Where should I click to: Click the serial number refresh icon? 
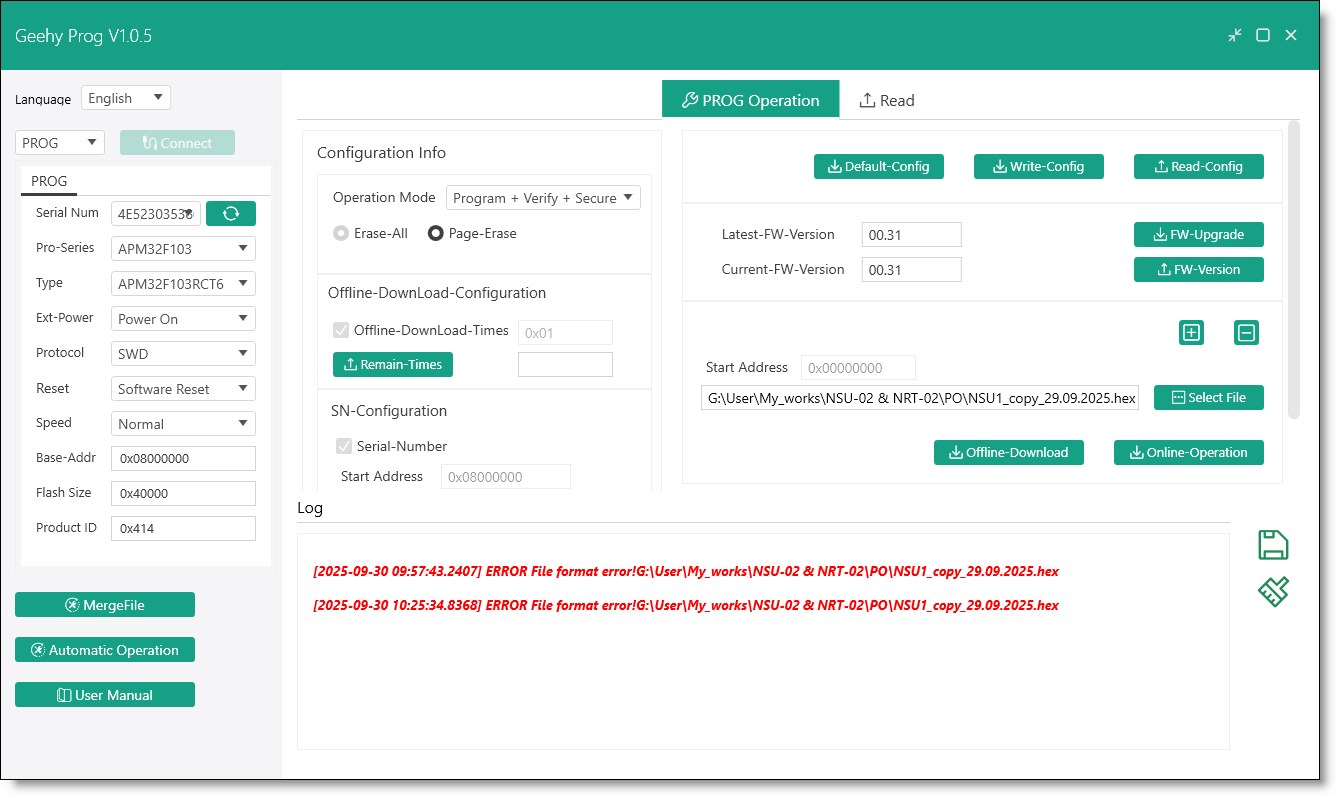[x=230, y=213]
